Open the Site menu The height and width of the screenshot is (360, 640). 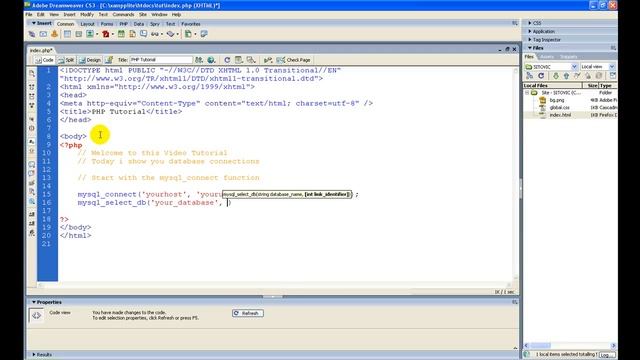(x=143, y=14)
